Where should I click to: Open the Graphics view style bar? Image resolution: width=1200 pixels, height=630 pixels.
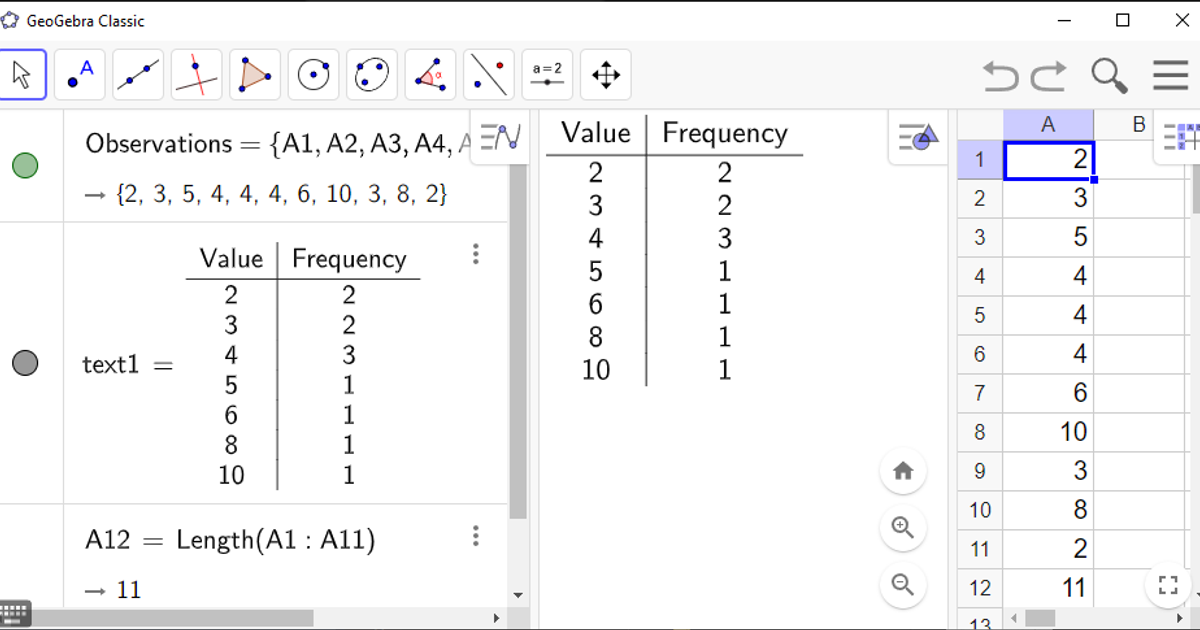click(x=917, y=137)
